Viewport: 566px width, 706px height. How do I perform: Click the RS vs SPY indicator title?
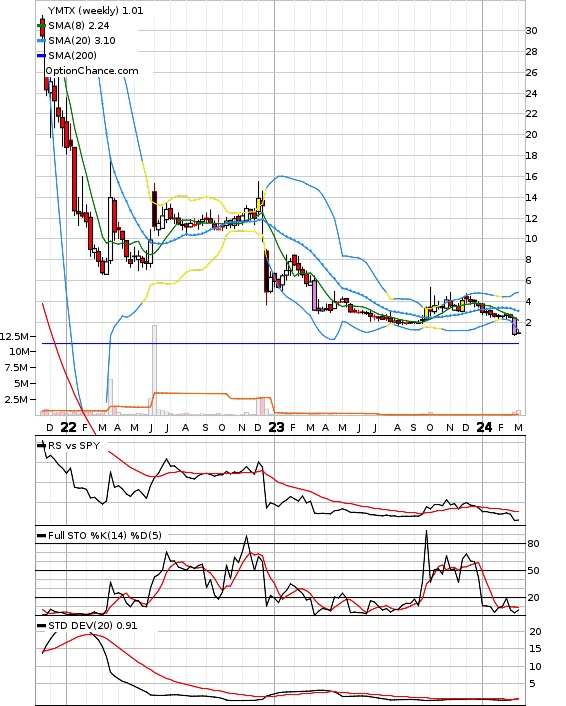pos(74,446)
